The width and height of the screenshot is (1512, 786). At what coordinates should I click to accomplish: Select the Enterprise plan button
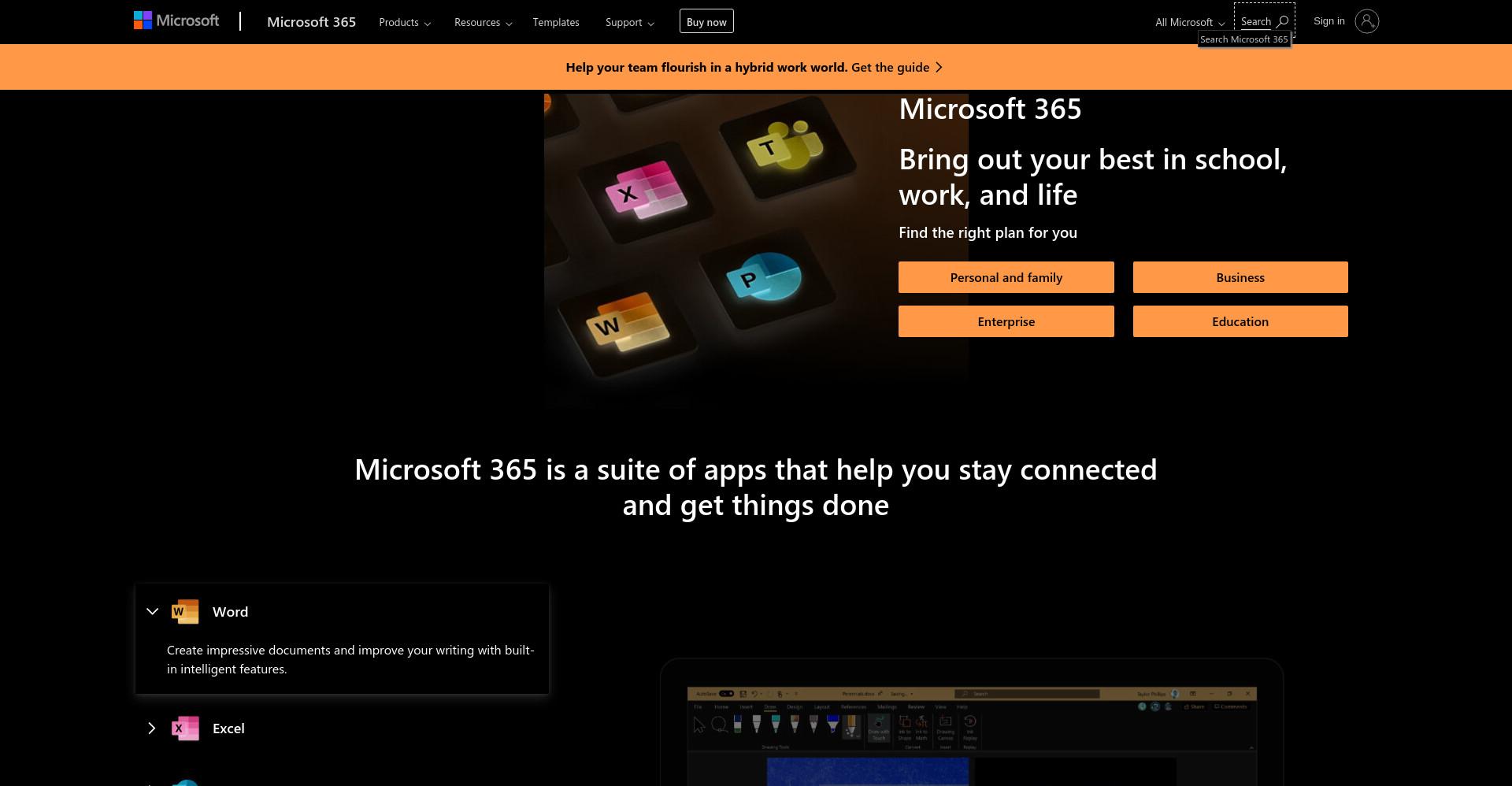click(1006, 321)
